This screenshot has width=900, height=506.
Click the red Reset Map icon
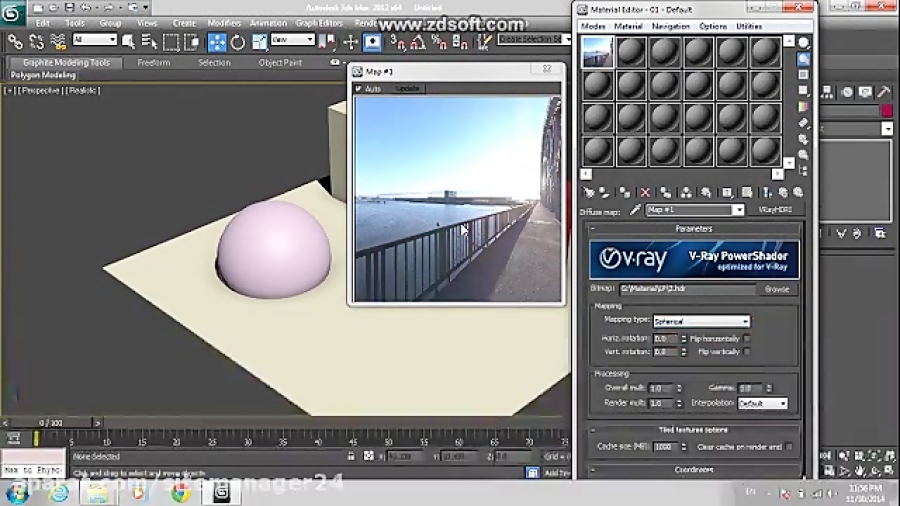coord(645,193)
